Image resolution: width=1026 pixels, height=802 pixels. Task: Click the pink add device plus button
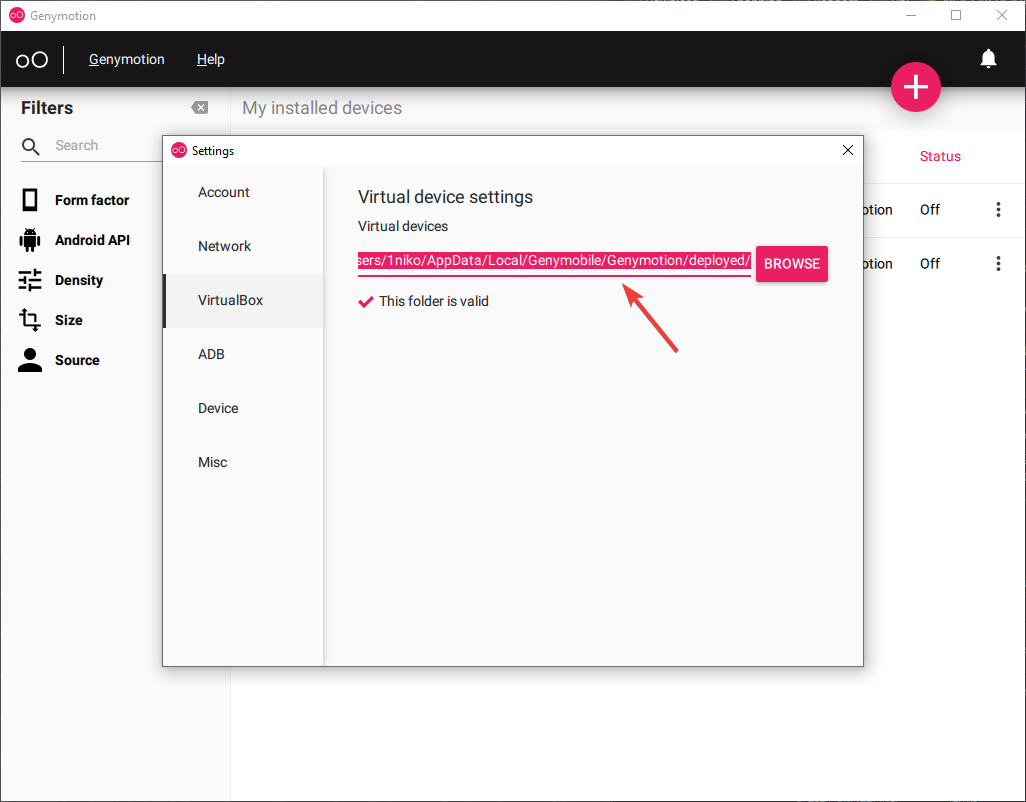[x=916, y=88]
